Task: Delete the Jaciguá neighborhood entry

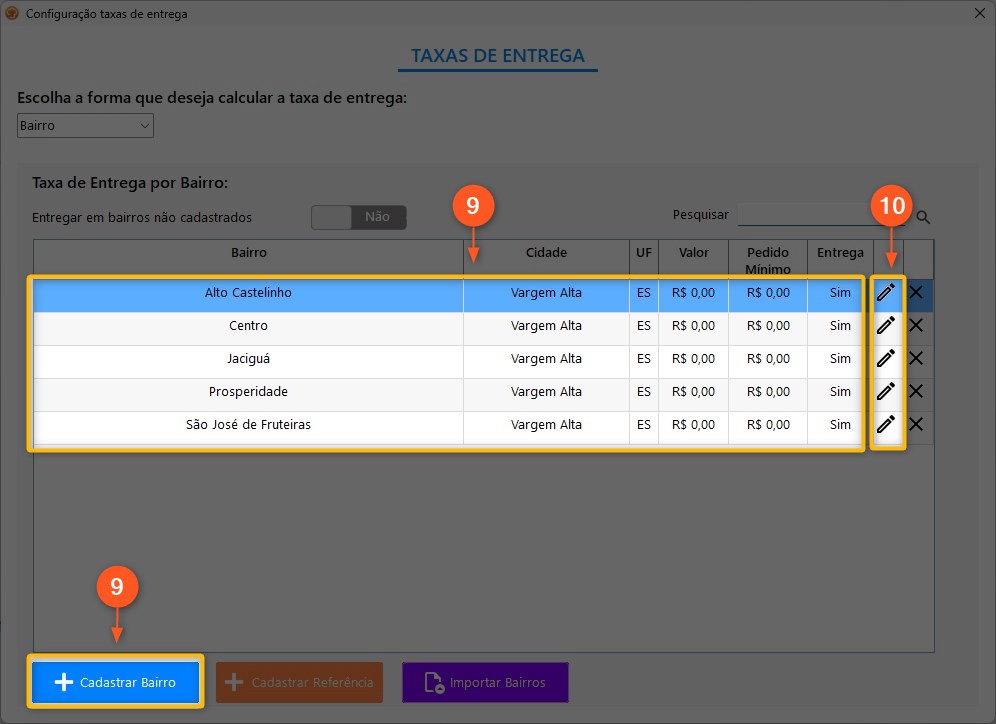Action: [x=915, y=358]
